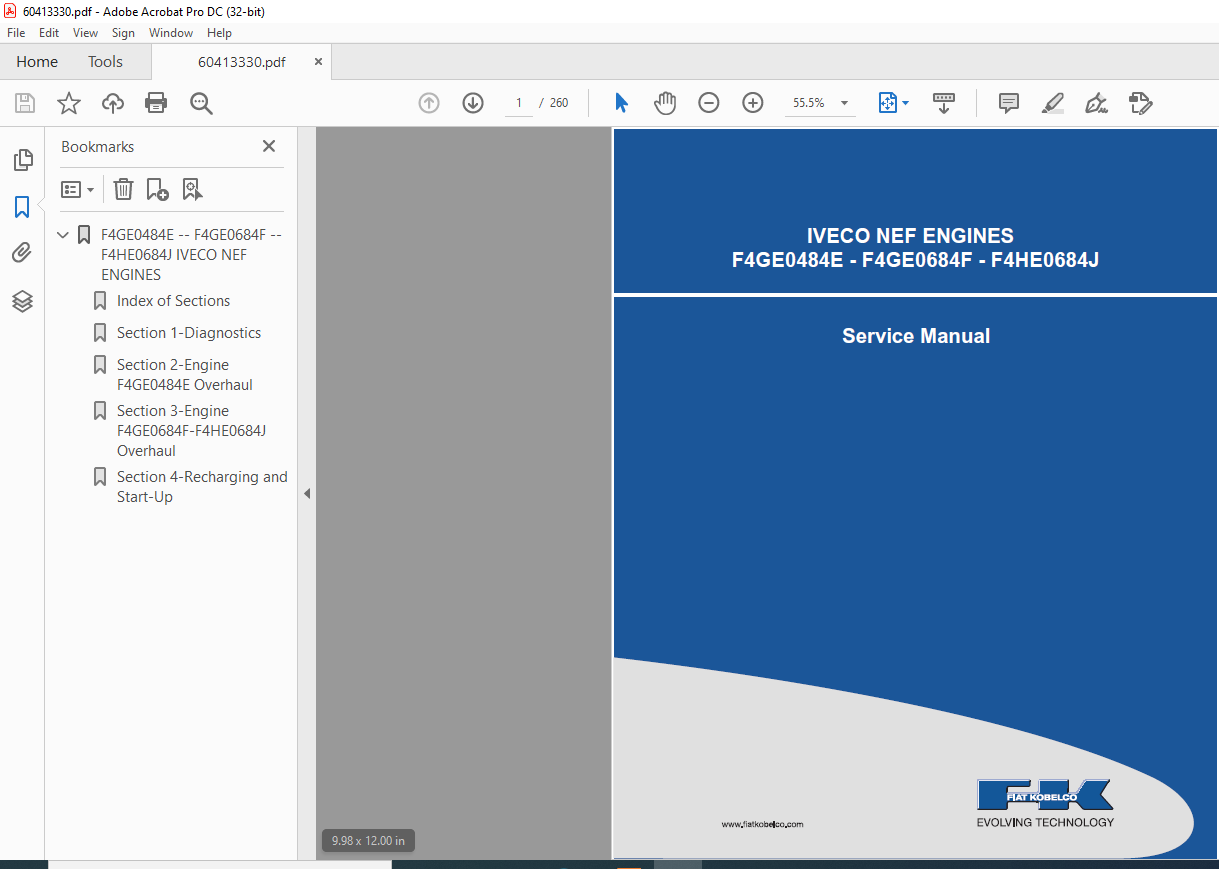Open the View menu
The width and height of the screenshot is (1219, 869).
point(85,33)
